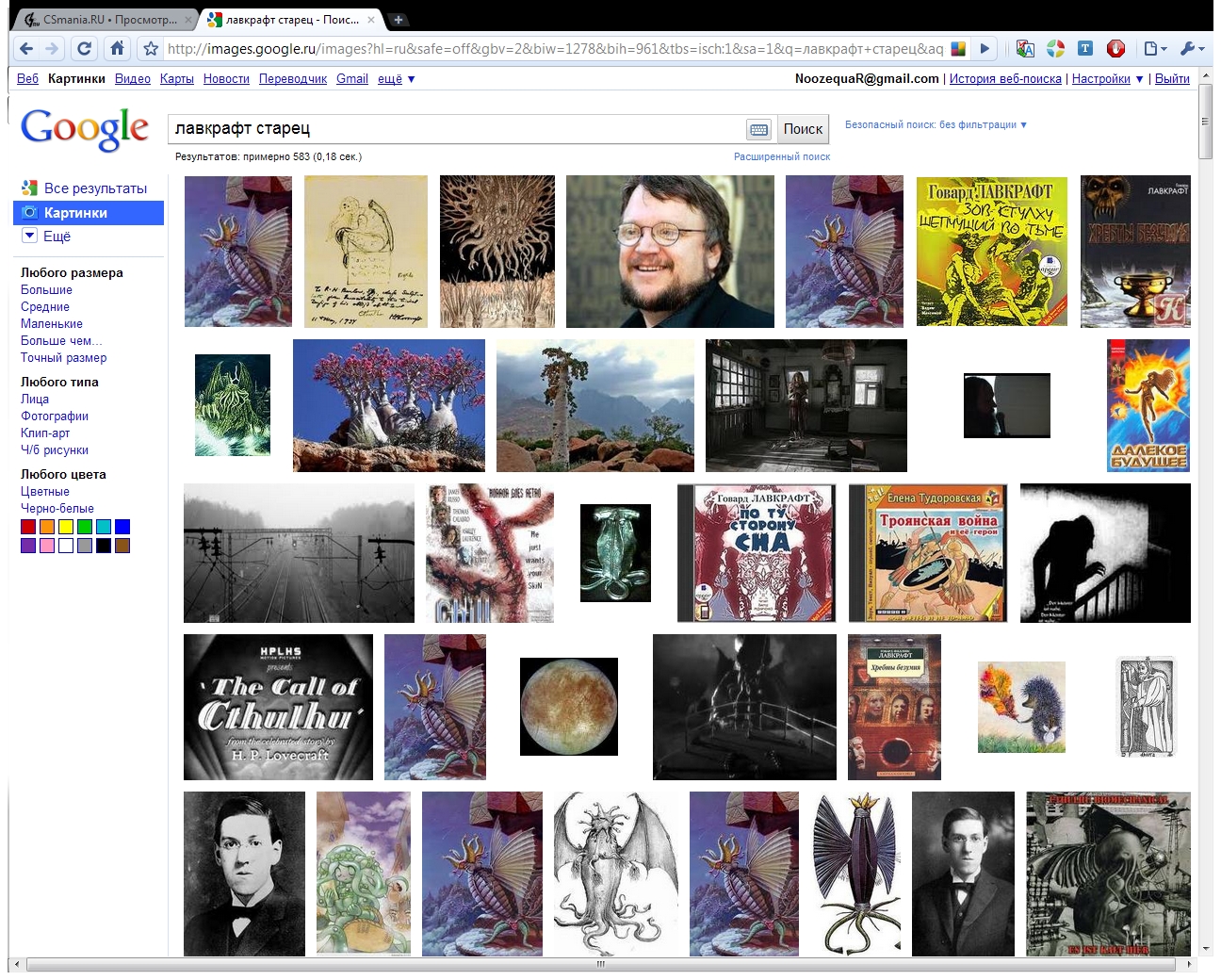Screen dimensions: 1221x980
Task: Pick the pink color swatch
Action: point(47,546)
